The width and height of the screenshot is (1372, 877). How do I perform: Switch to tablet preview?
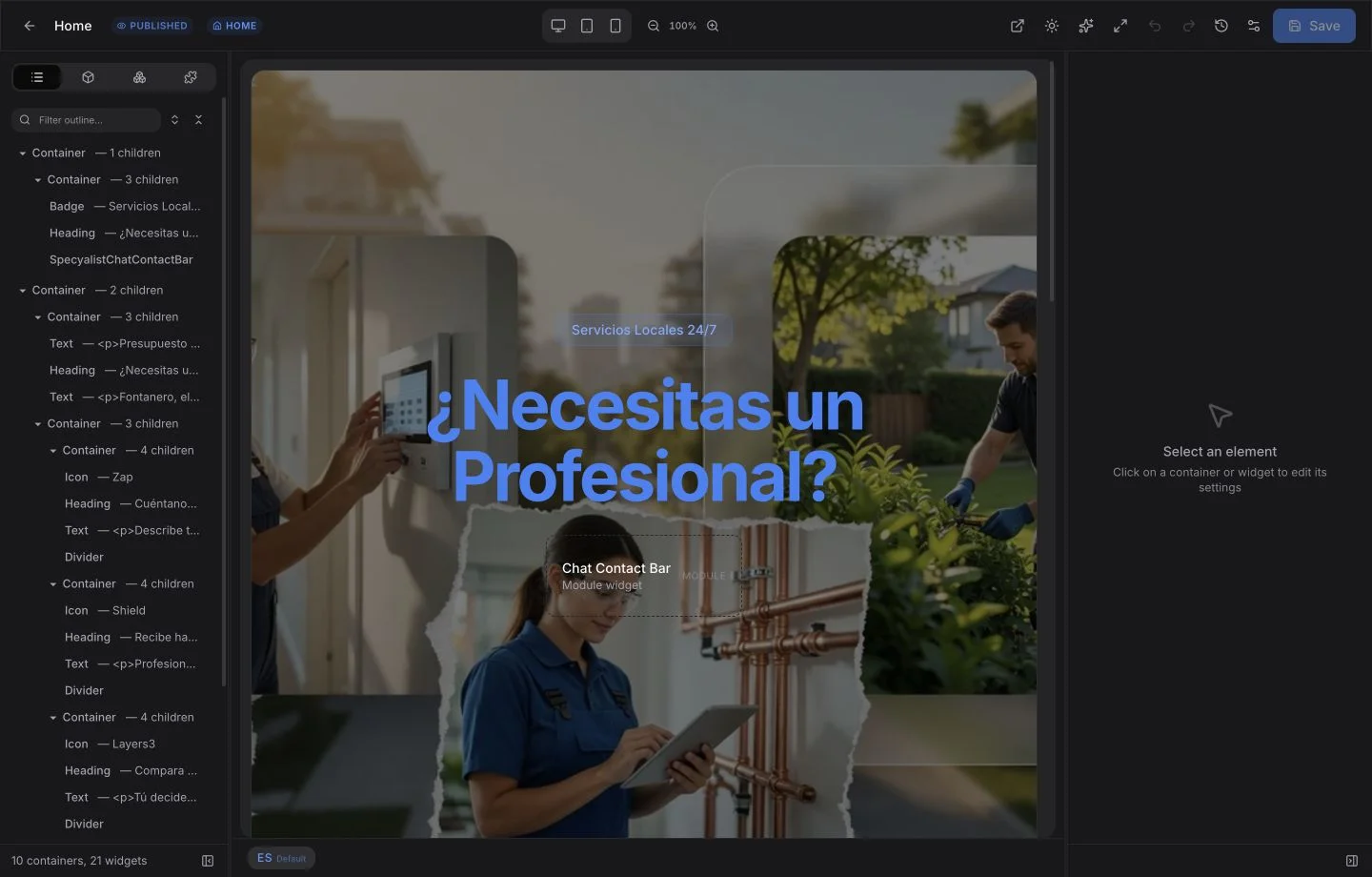(587, 26)
